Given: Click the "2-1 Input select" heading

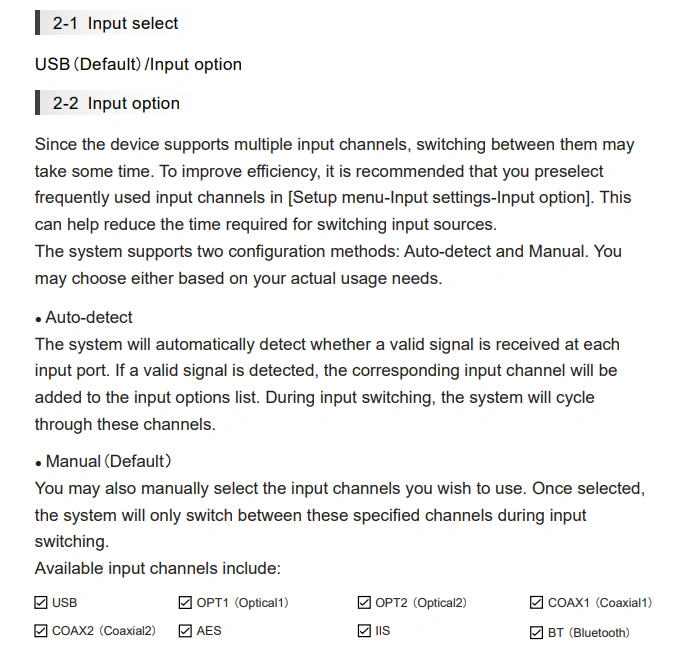Looking at the screenshot, I should tap(115, 23).
